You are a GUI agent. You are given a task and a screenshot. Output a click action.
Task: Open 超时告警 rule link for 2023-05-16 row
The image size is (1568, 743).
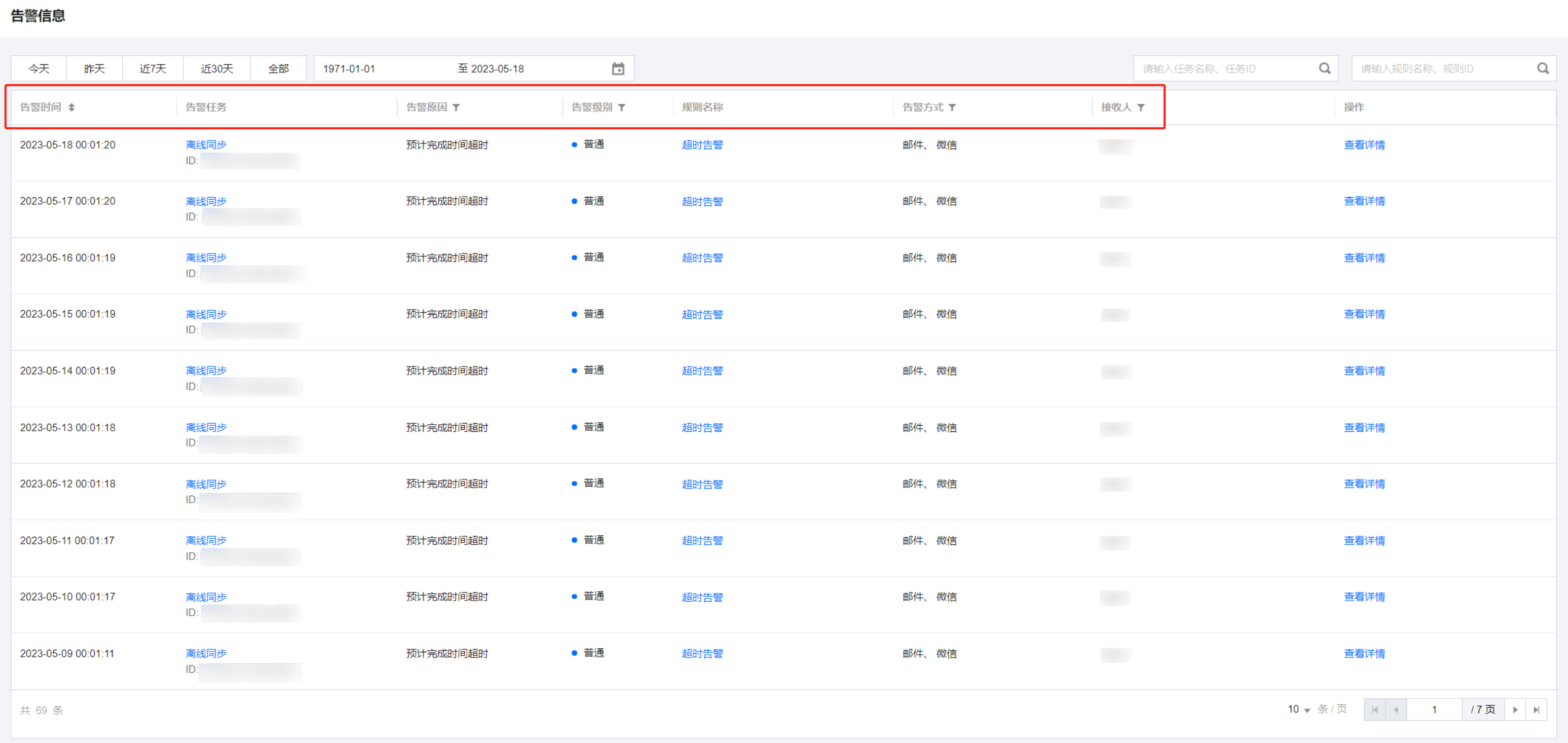pyautogui.click(x=702, y=258)
